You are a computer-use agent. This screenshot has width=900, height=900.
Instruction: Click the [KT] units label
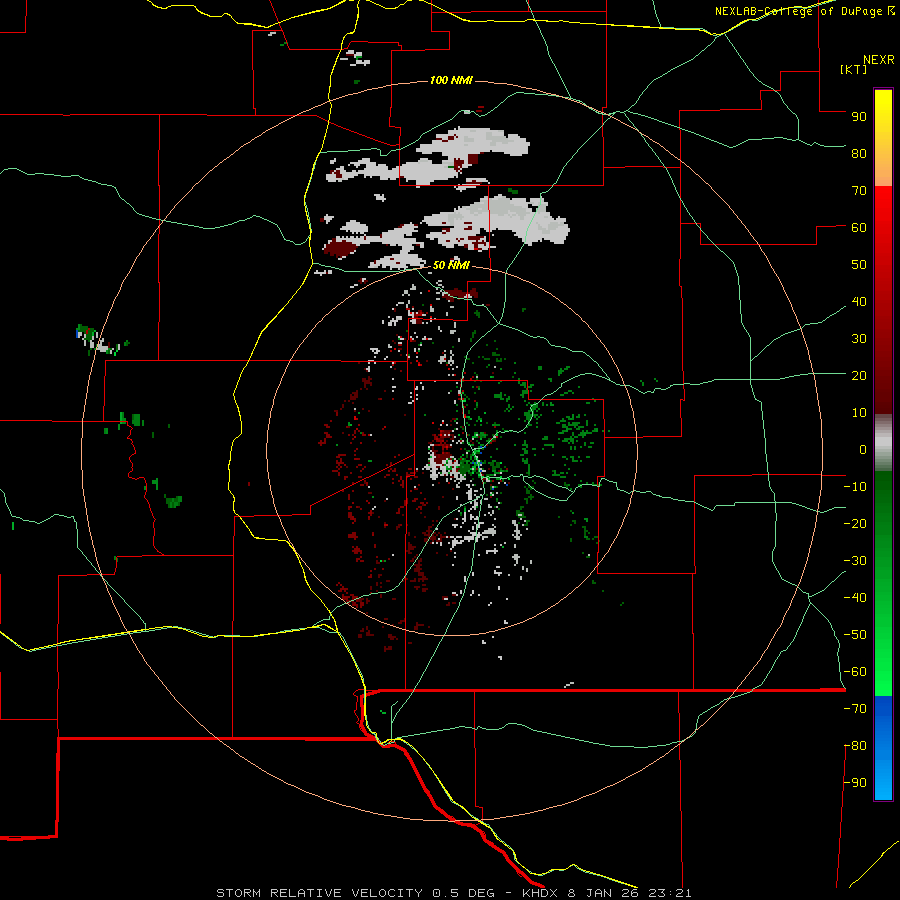854,69
